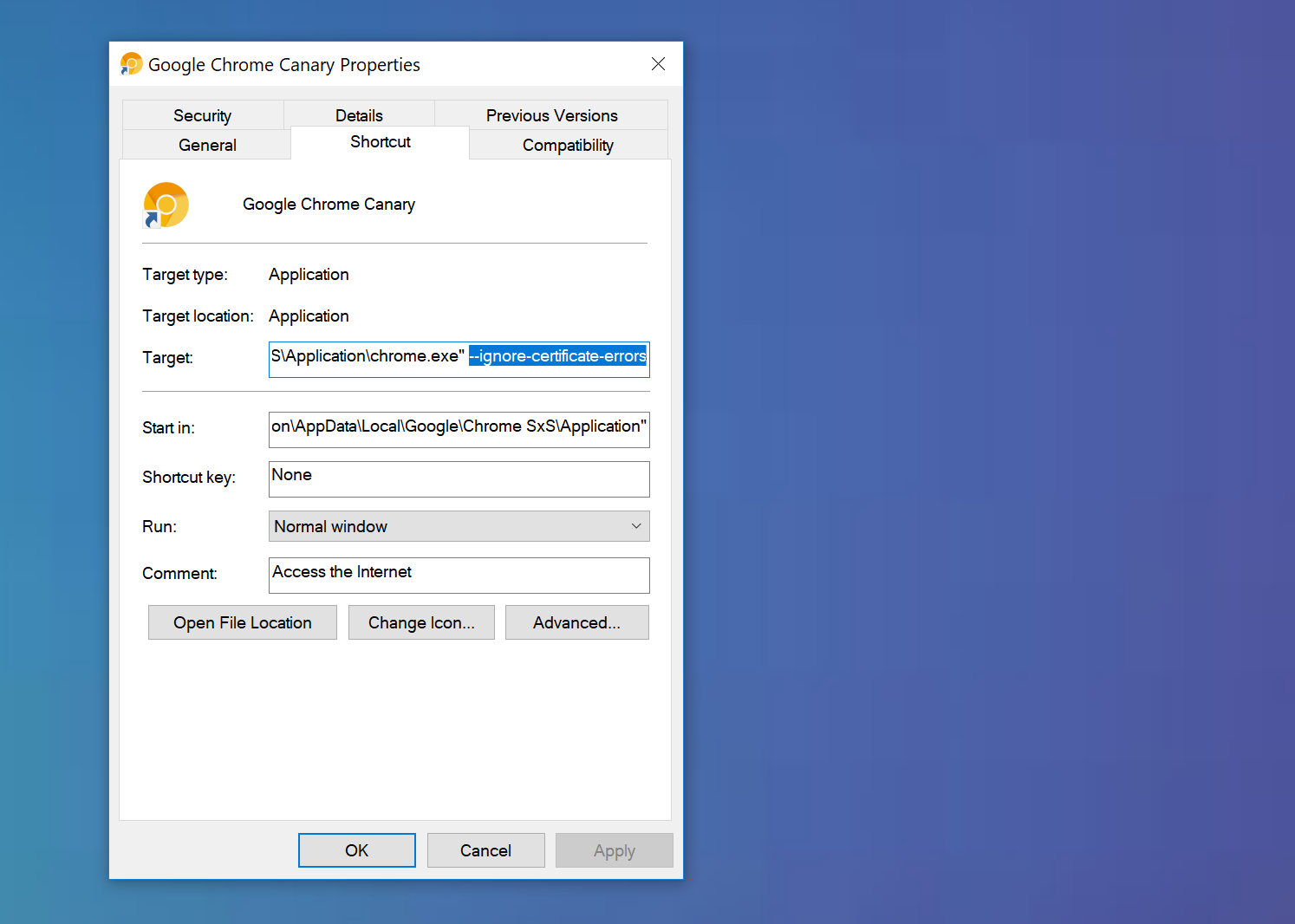This screenshot has width=1295, height=924.
Task: Open the Change Icon dialog
Action: (x=421, y=622)
